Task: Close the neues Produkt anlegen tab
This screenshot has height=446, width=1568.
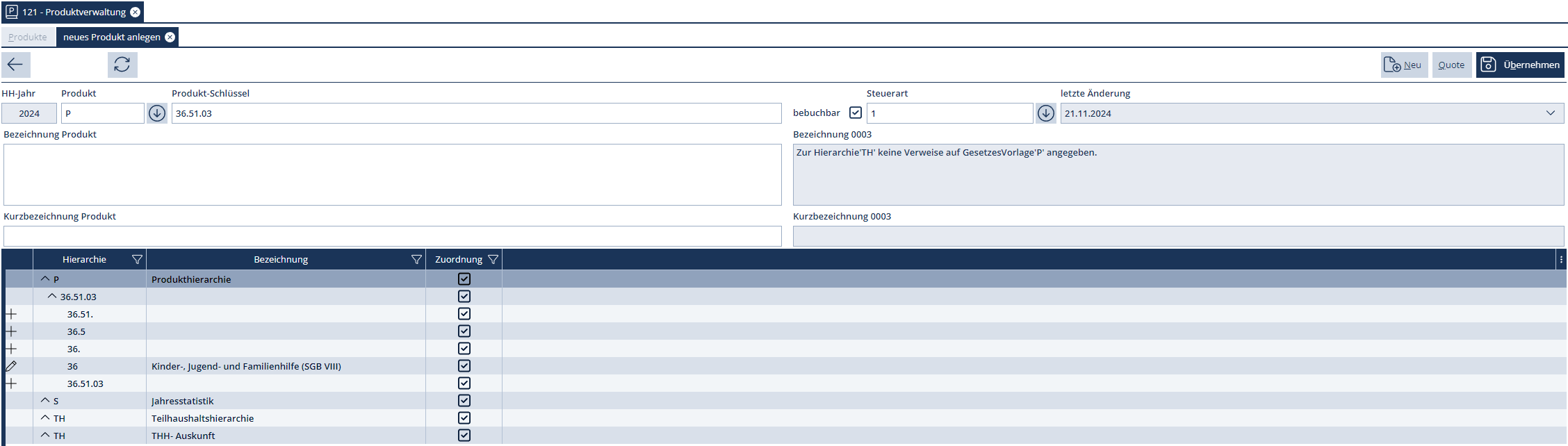Action: (x=170, y=37)
